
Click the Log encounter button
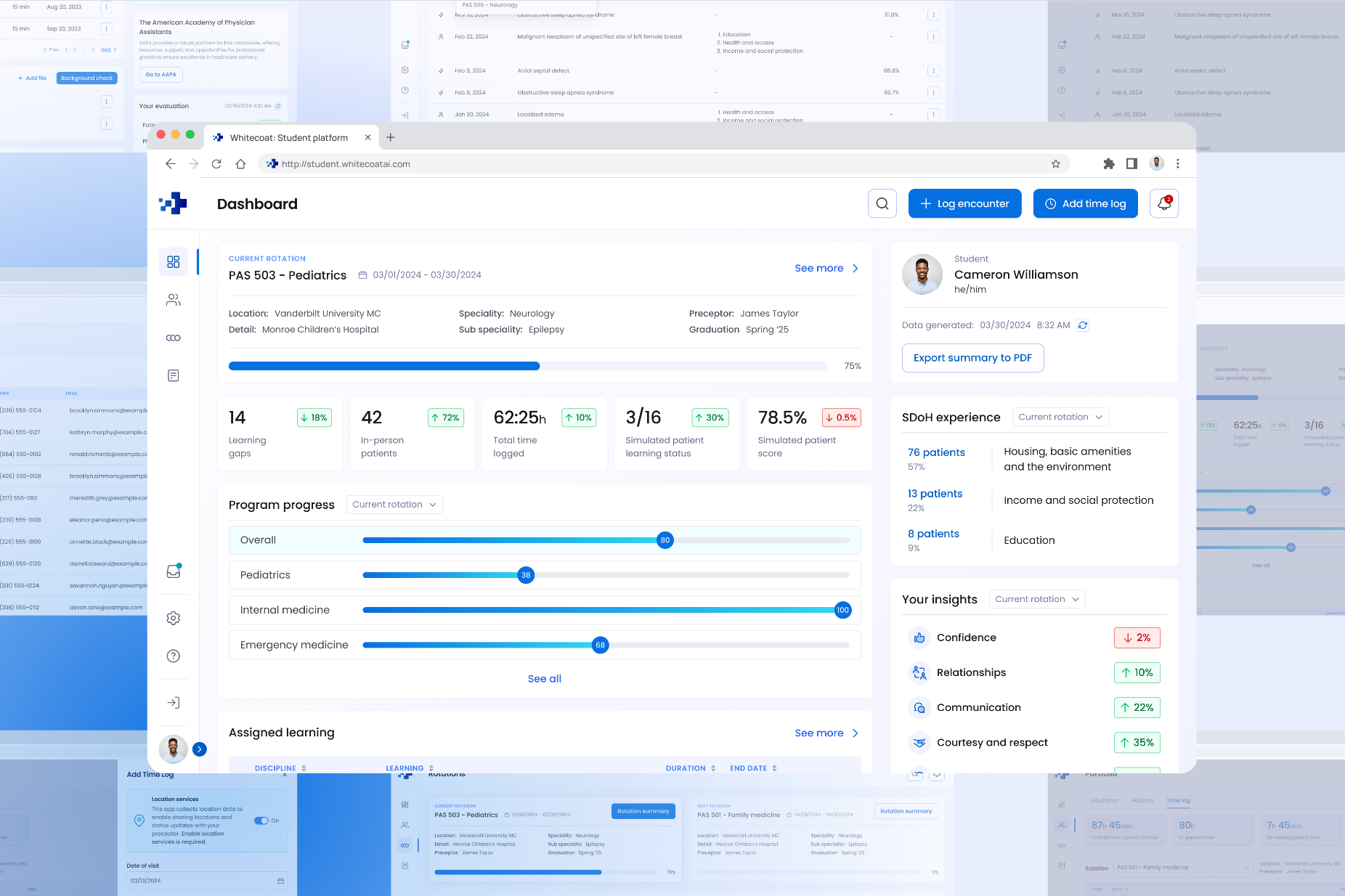964,203
